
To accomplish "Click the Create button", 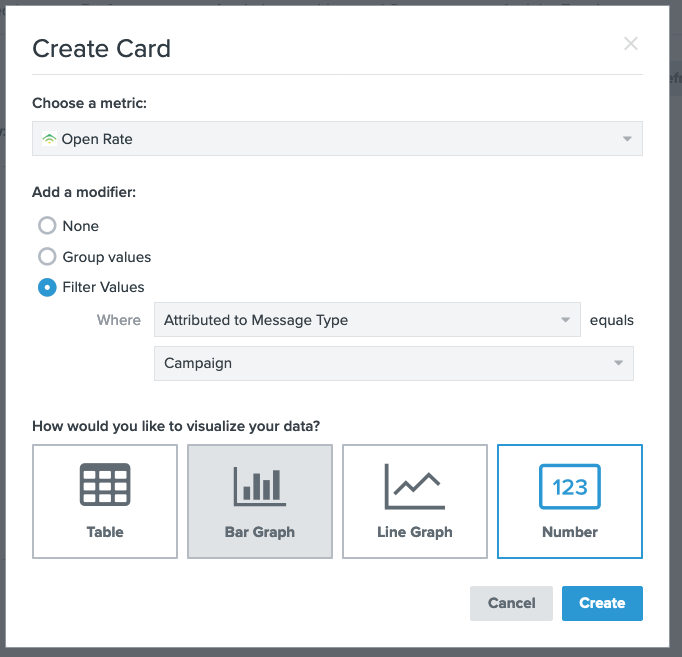I will [x=602, y=603].
